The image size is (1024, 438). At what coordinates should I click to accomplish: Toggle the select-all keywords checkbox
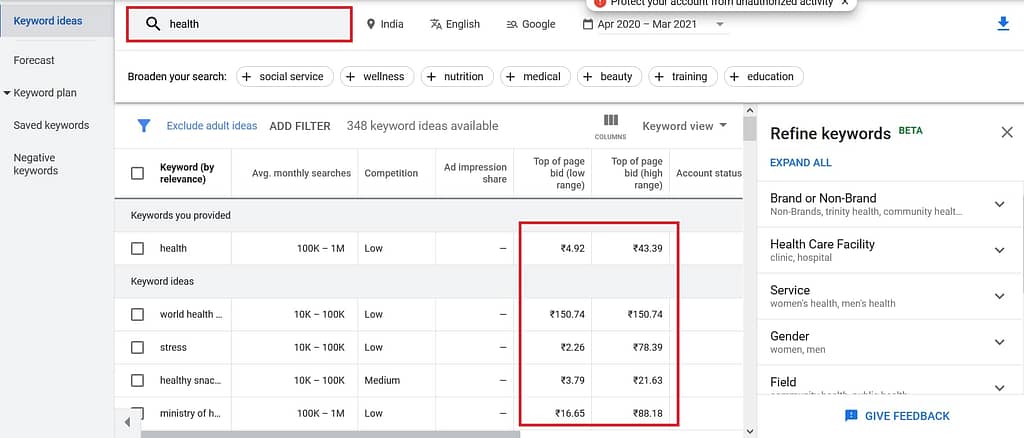137,173
